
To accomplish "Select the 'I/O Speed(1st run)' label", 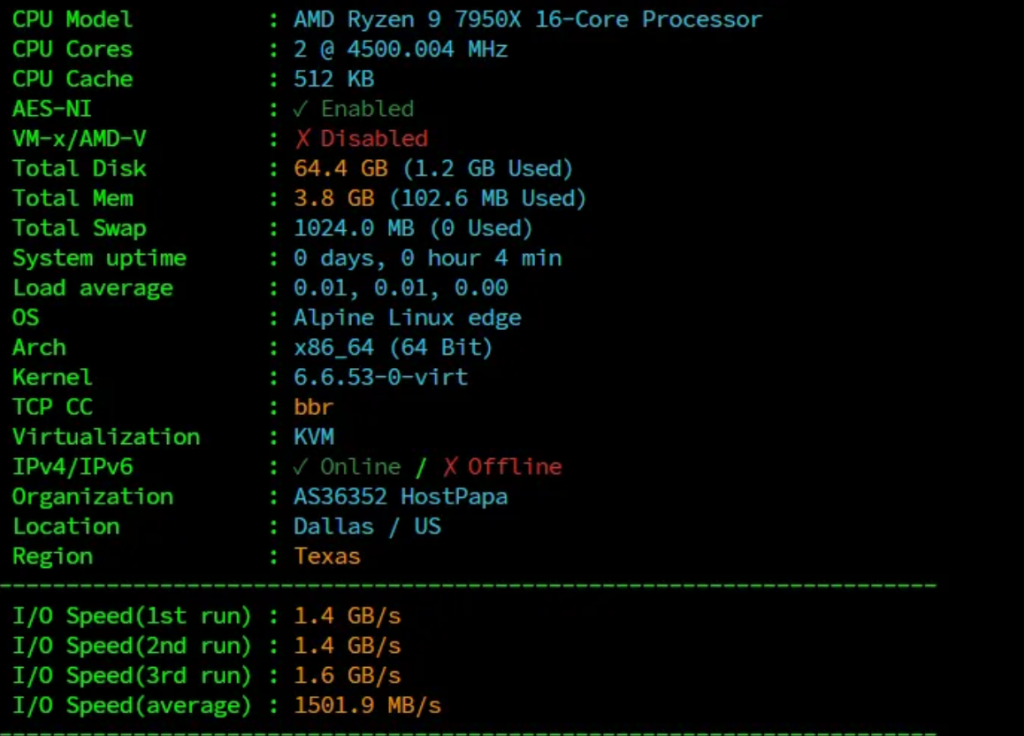I will (132, 616).
